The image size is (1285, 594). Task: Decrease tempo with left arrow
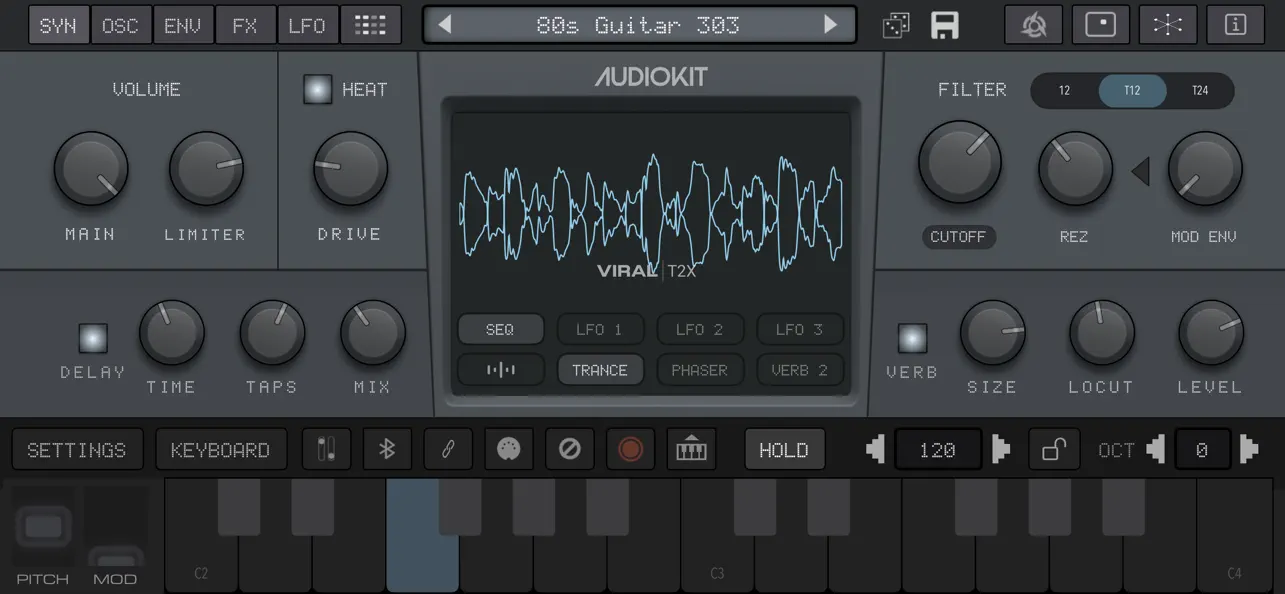[876, 450]
